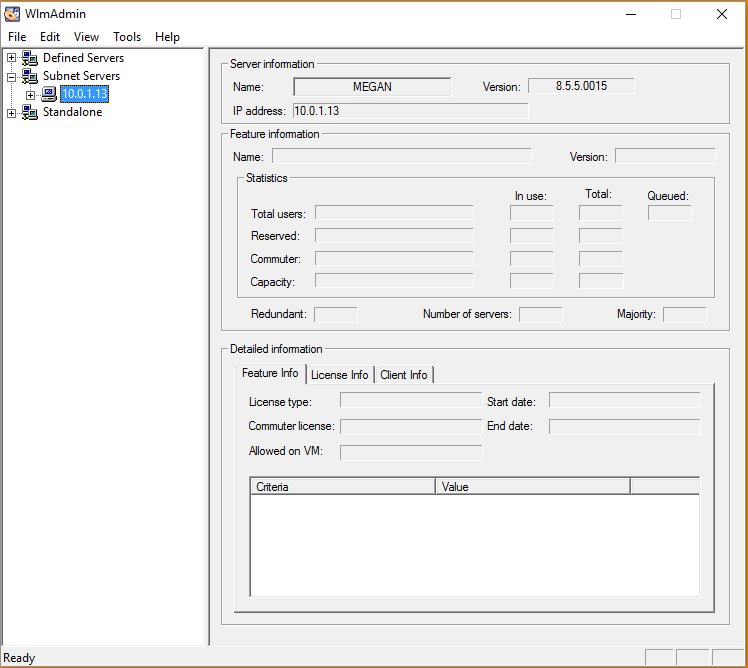Screen dimensions: 748x668
Task: Open the Tools menu
Action: (x=127, y=37)
